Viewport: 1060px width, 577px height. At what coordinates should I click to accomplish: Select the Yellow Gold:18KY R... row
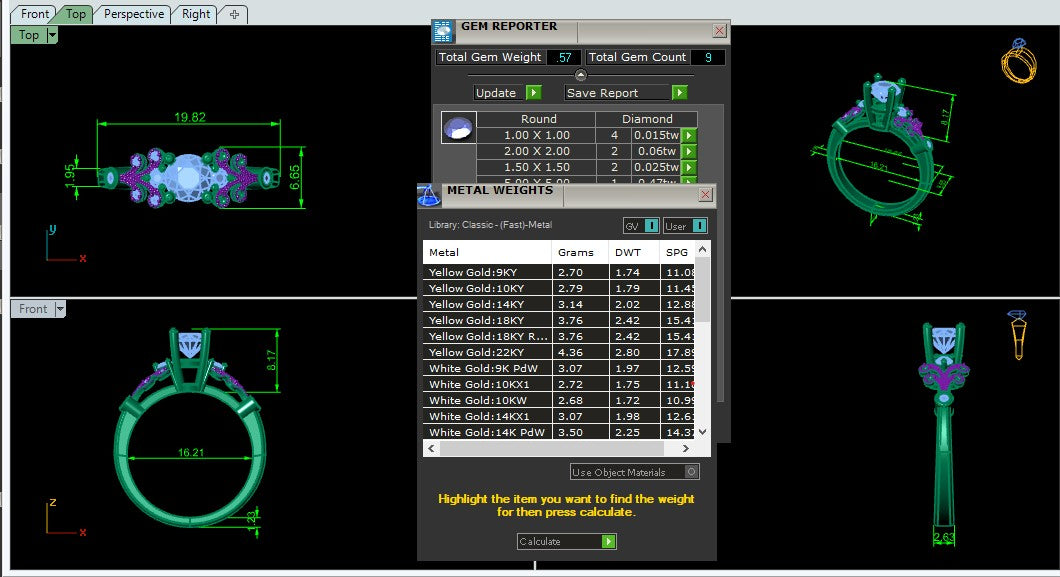pyautogui.click(x=559, y=336)
